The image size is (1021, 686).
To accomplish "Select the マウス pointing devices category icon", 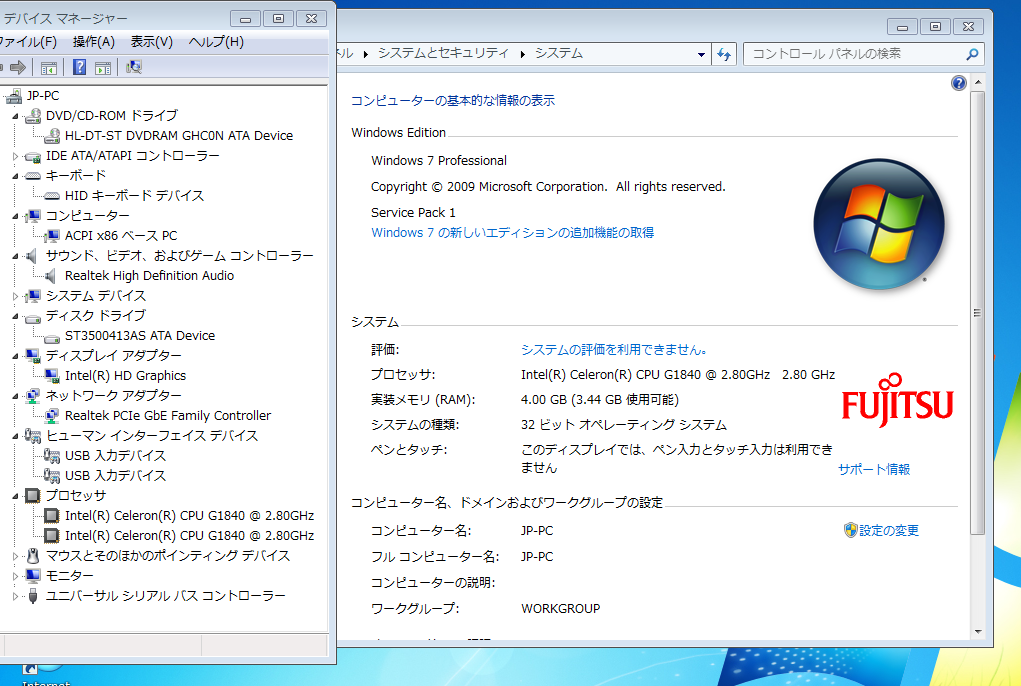I will point(33,556).
